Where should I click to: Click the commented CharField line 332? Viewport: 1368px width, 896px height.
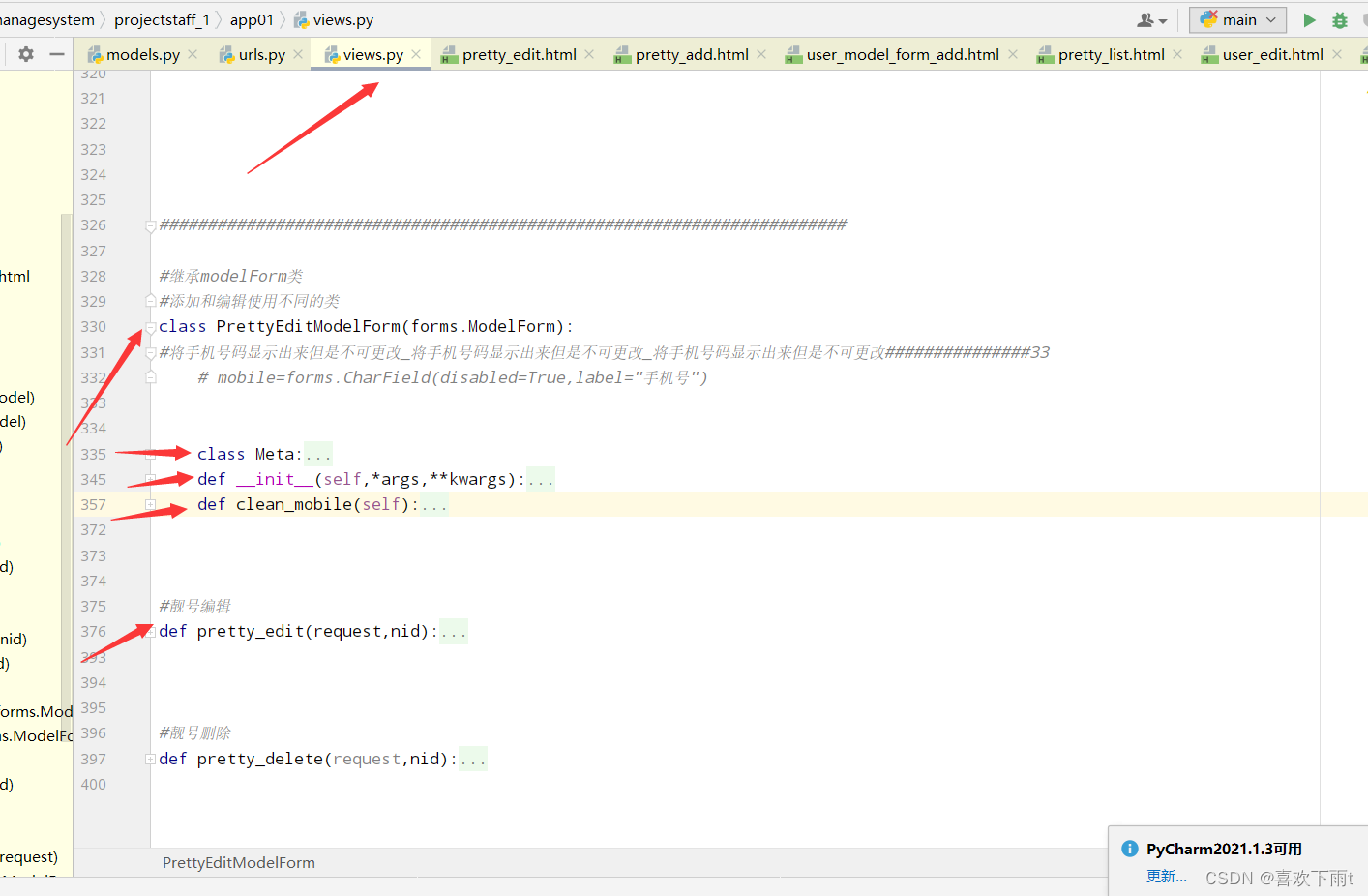point(453,377)
